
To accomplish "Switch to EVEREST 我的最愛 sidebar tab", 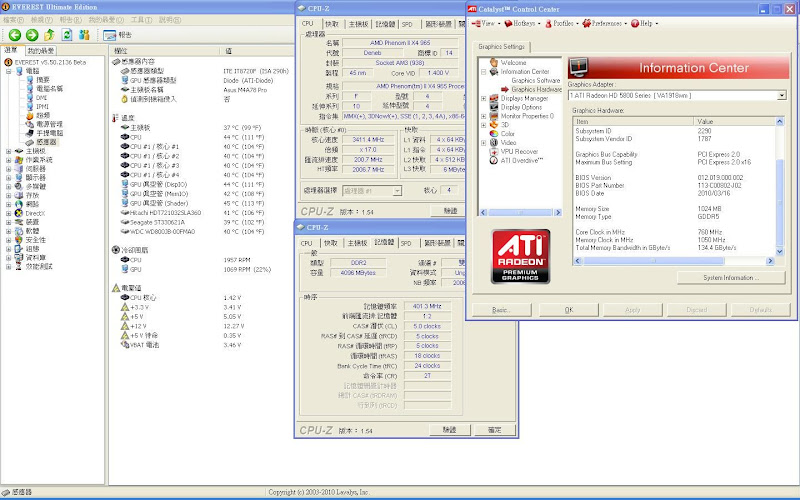I will [x=40, y=51].
